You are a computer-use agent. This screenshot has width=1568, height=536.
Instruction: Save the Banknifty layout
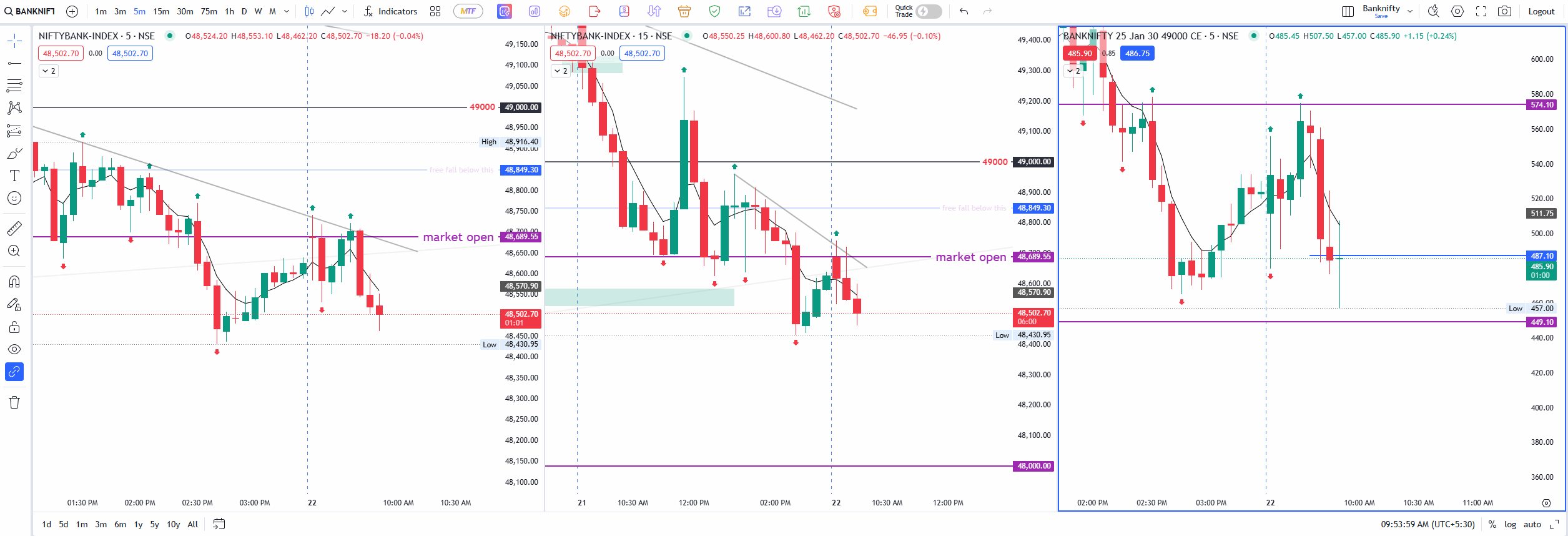click(1381, 16)
